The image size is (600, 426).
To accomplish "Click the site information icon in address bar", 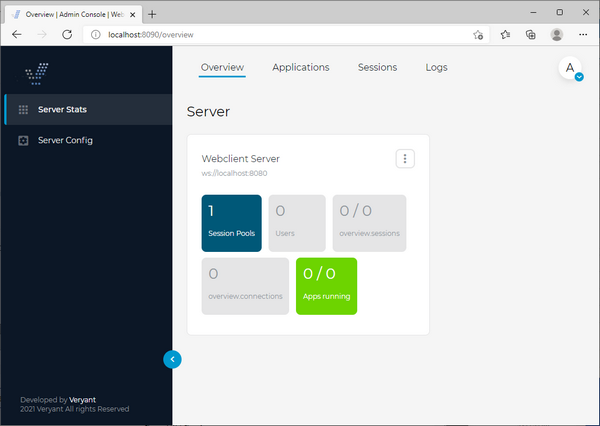I will [x=96, y=35].
